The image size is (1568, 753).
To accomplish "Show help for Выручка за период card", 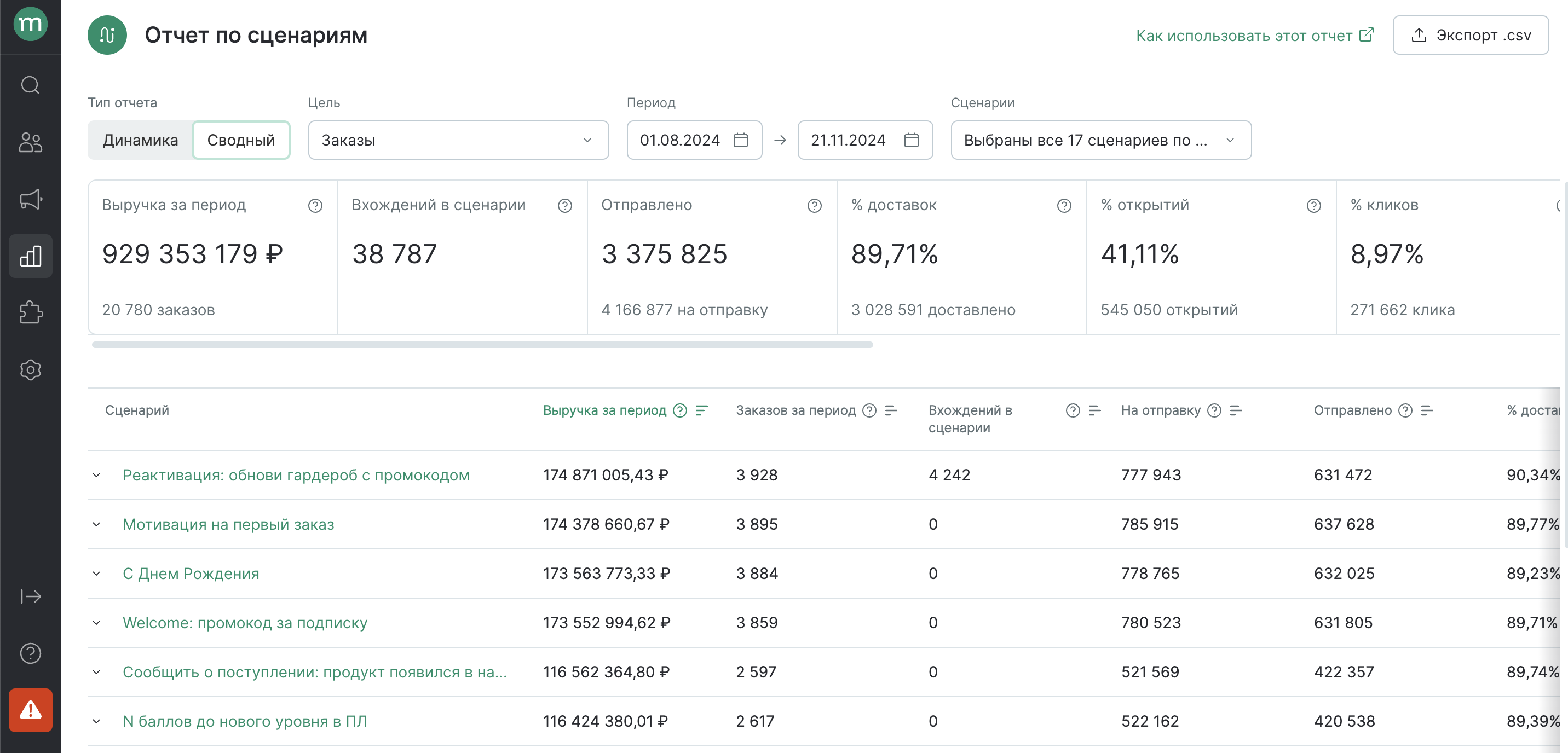I will click(315, 206).
